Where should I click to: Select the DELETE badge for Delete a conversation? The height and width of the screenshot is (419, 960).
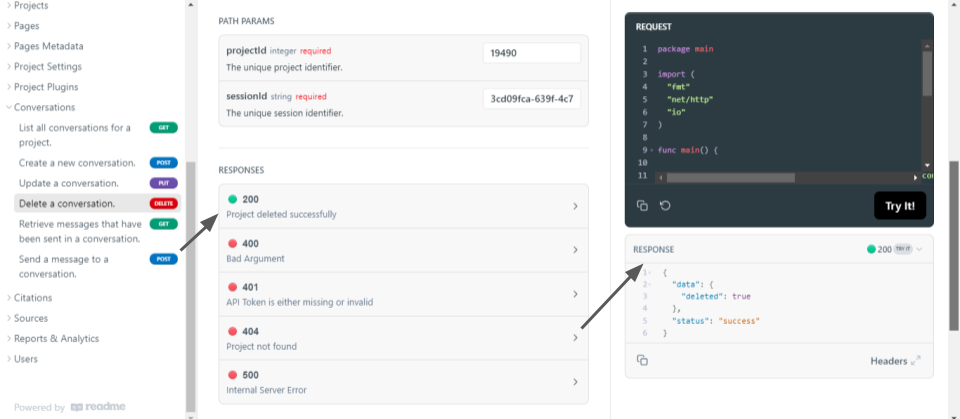coord(163,203)
